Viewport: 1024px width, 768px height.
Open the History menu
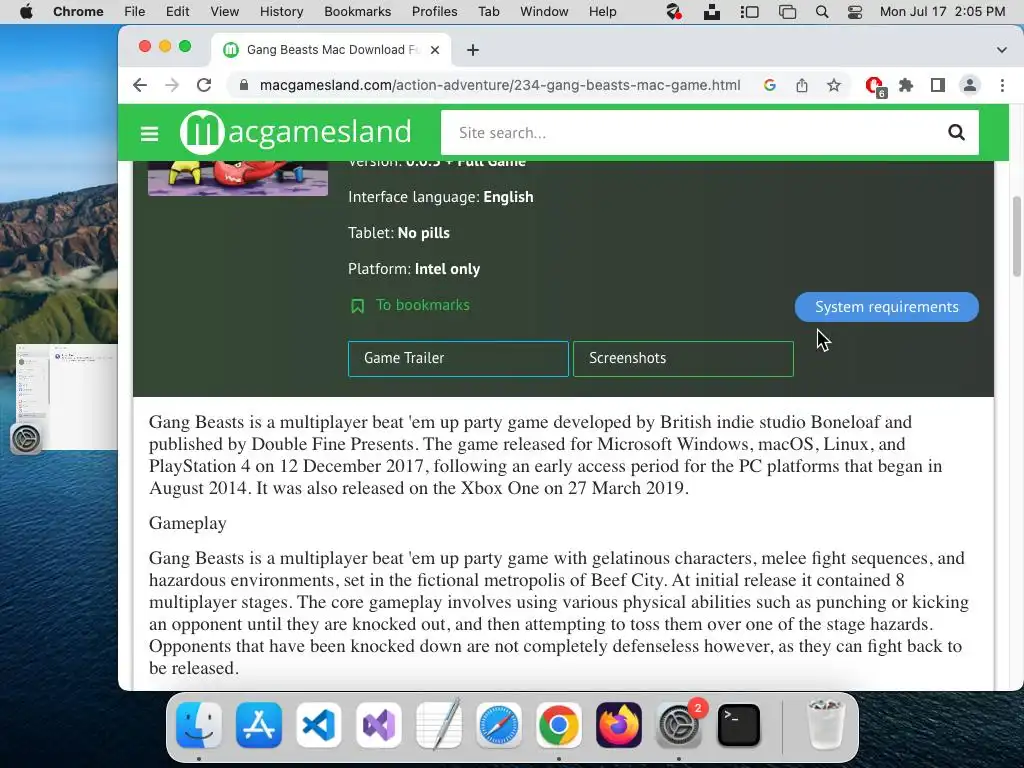pyautogui.click(x=281, y=11)
